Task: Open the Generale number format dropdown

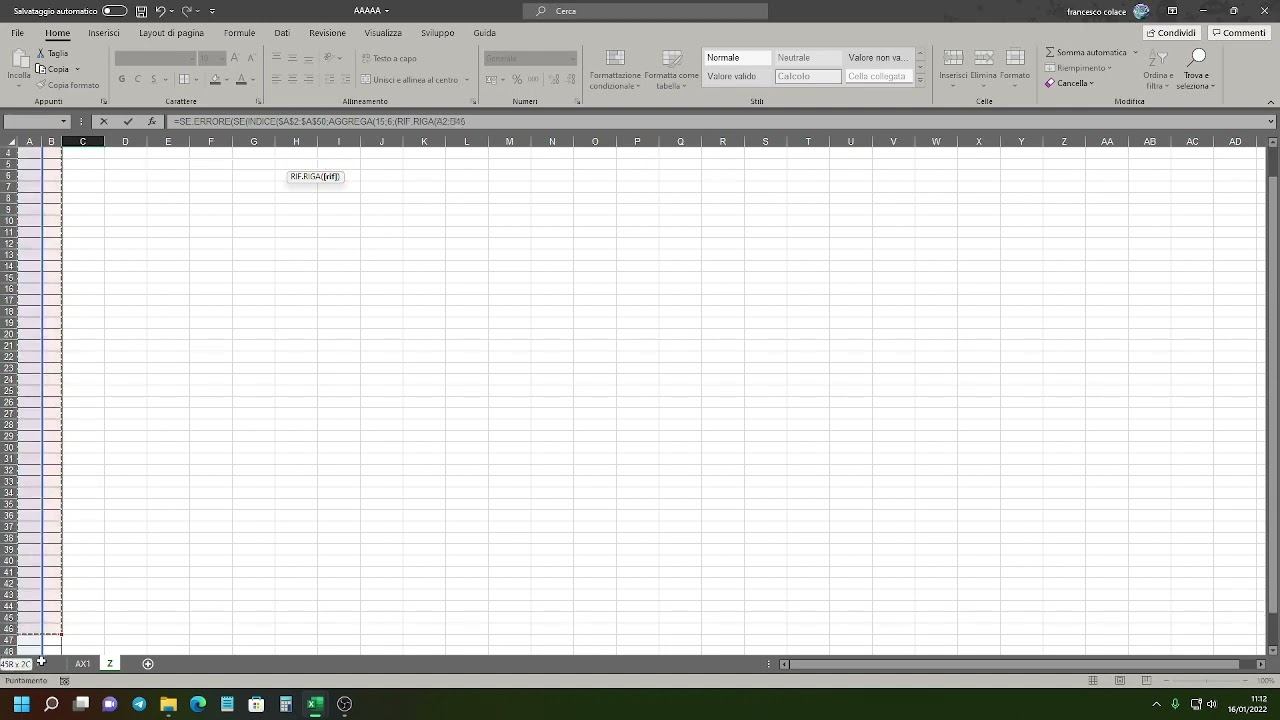Action: (530, 58)
